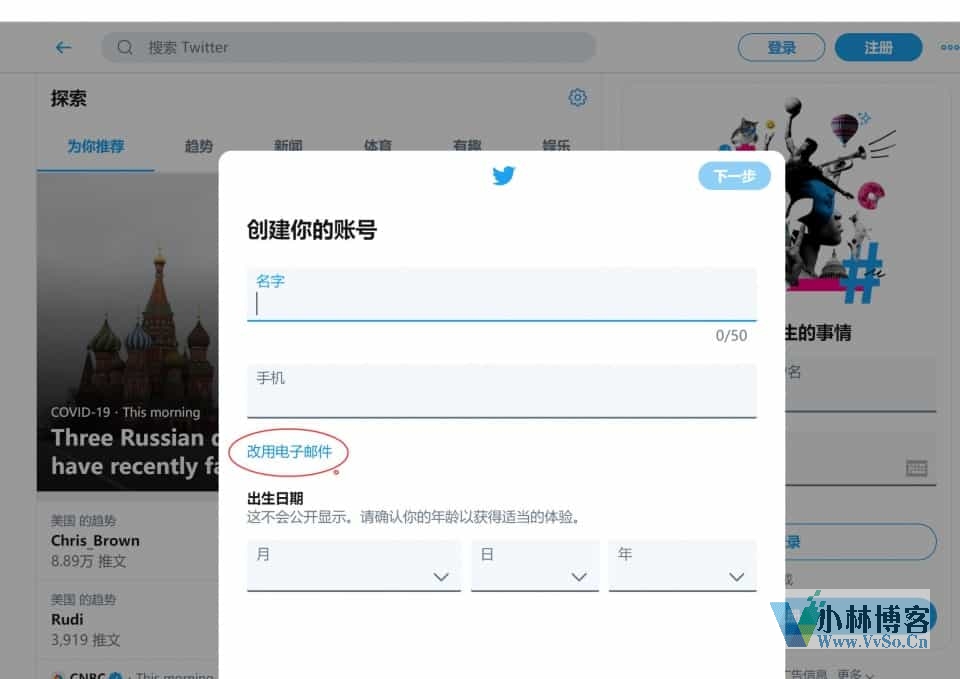Switch to the 体育 tab
The width and height of the screenshot is (960, 679).
click(378, 145)
